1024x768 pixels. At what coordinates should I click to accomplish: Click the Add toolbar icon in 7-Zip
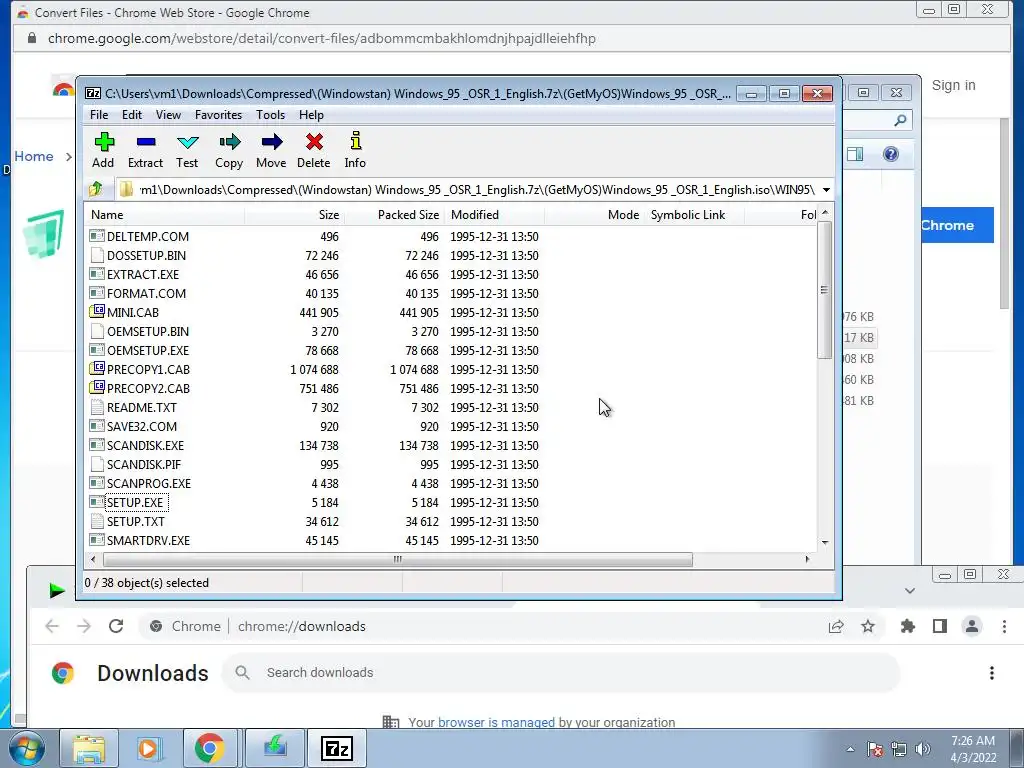(x=103, y=150)
